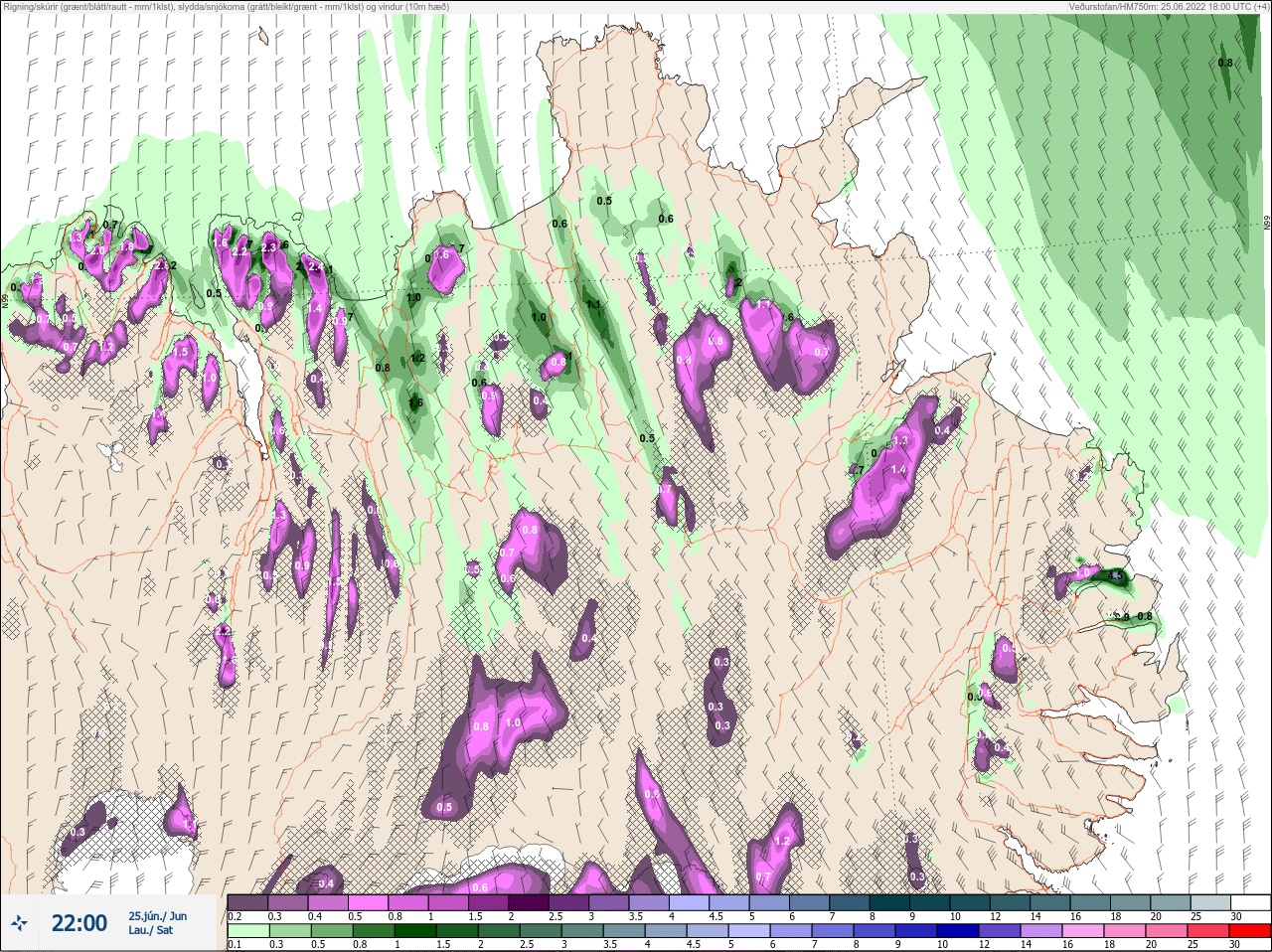
Task: Click the 22:00 forecast time
Action: (x=79, y=923)
